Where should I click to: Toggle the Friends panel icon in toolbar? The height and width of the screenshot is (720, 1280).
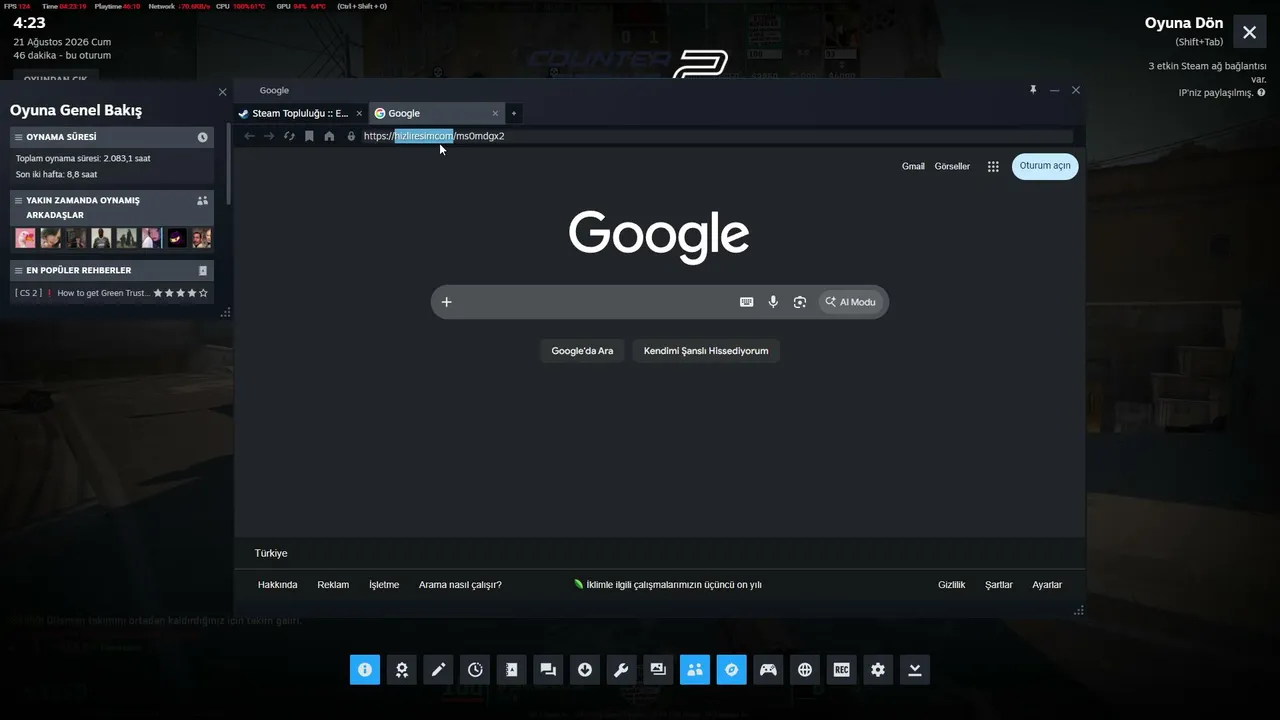tap(695, 670)
